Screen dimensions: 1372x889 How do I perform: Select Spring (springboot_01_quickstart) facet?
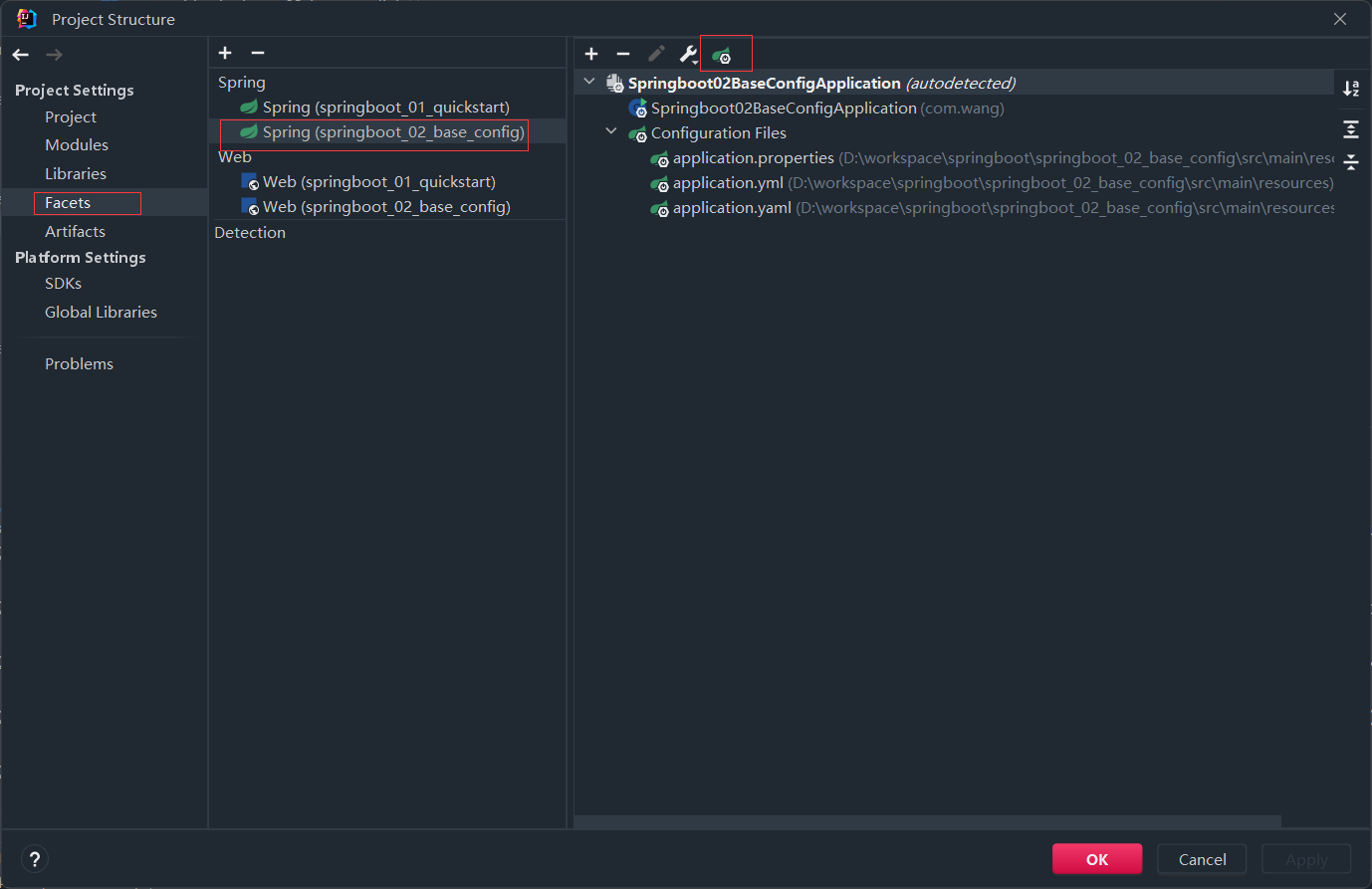pos(386,107)
